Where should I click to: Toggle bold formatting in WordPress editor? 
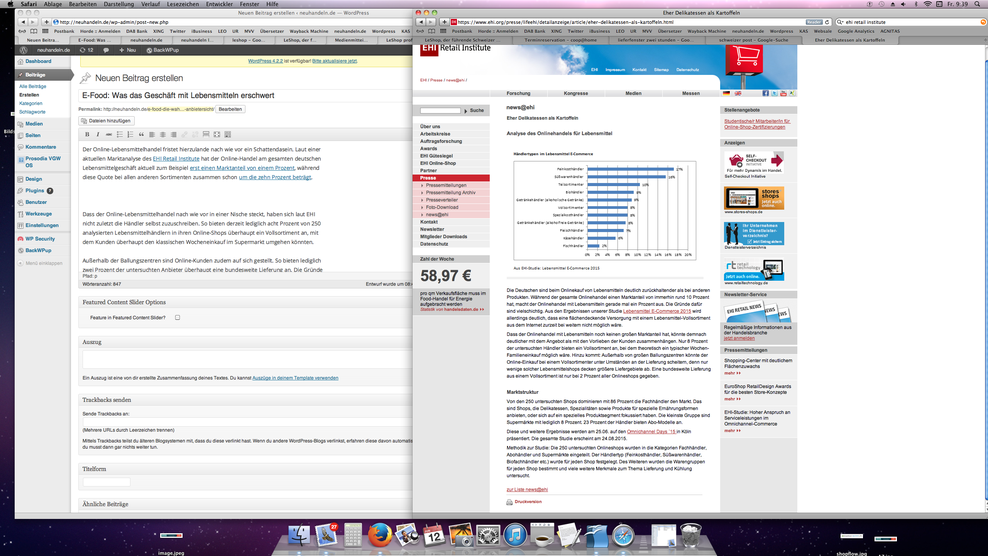(x=87, y=134)
